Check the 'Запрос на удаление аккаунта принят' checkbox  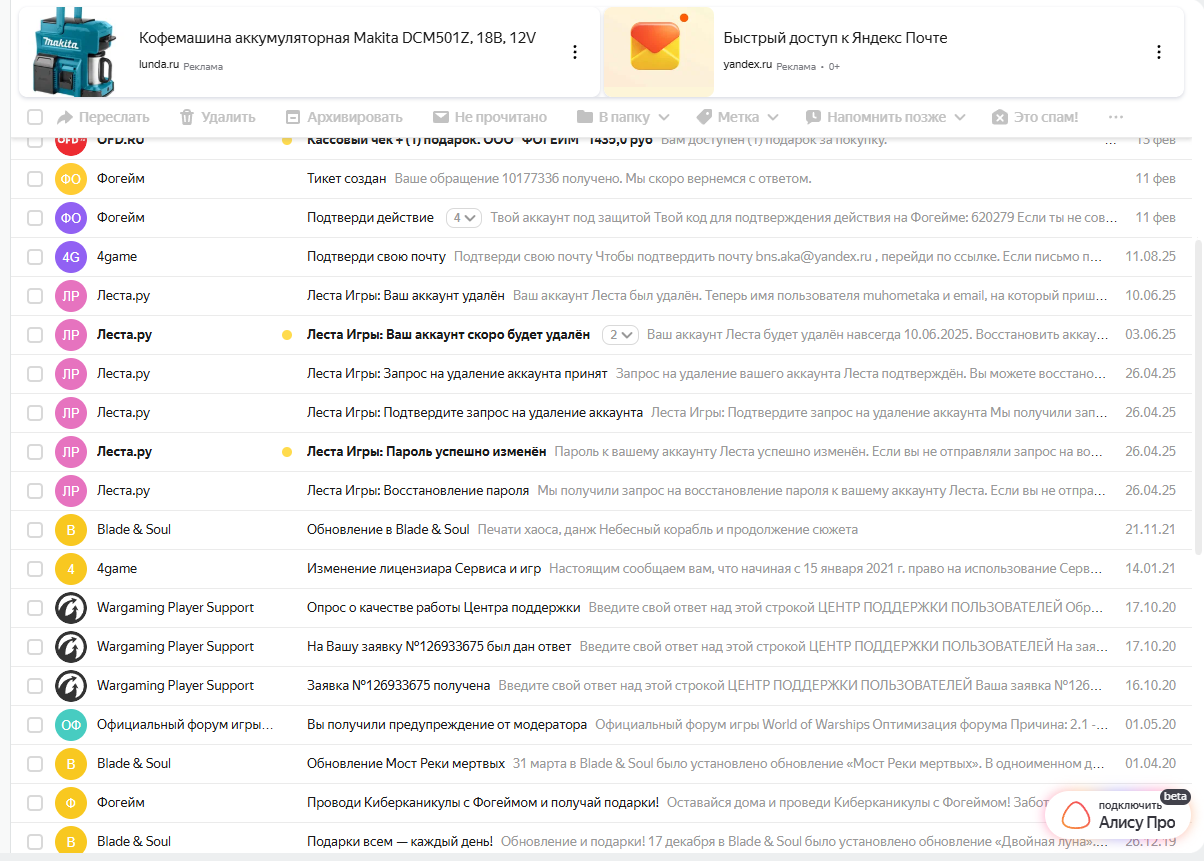[x=35, y=374]
